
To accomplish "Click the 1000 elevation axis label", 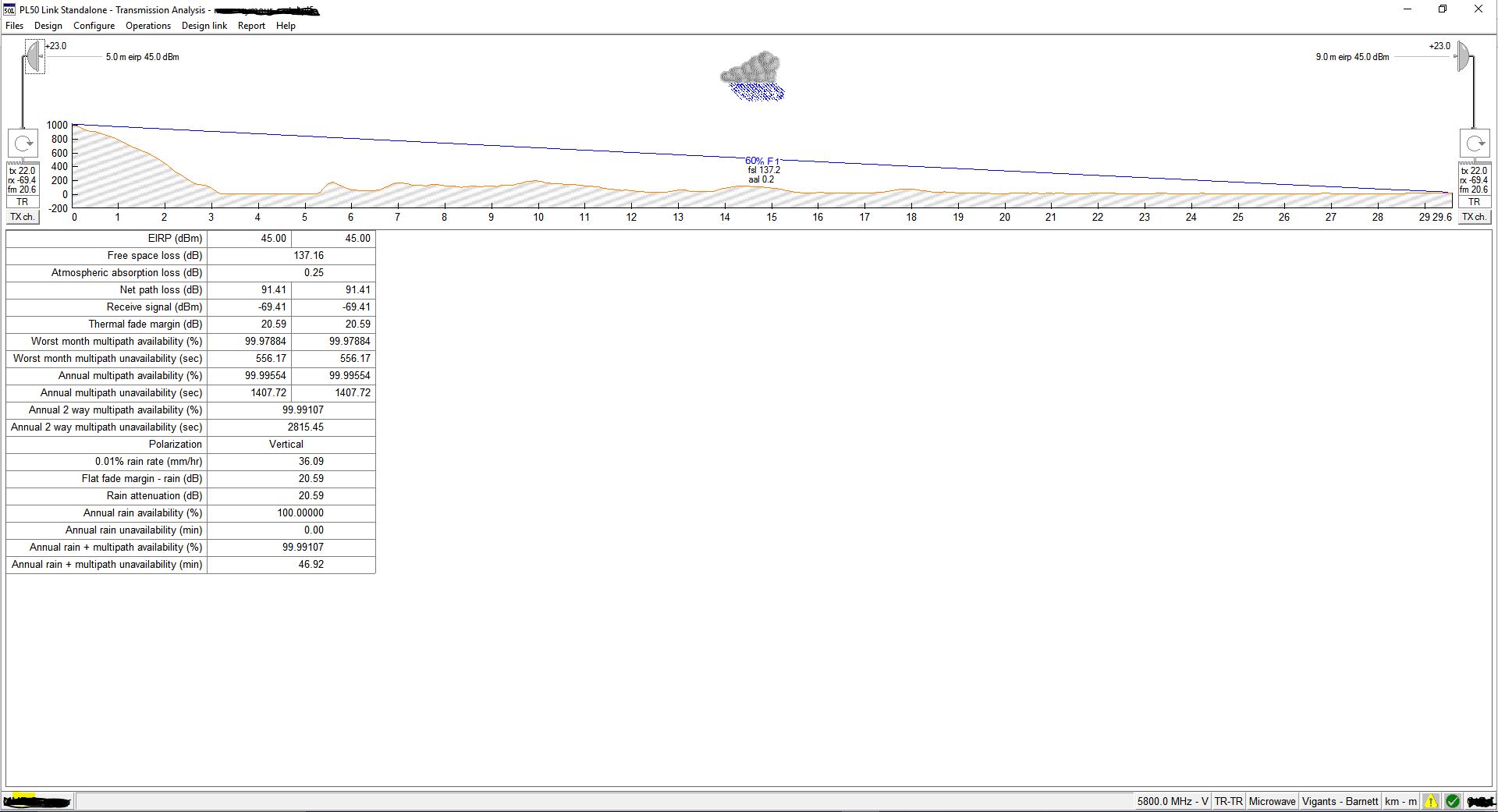I will (57, 125).
